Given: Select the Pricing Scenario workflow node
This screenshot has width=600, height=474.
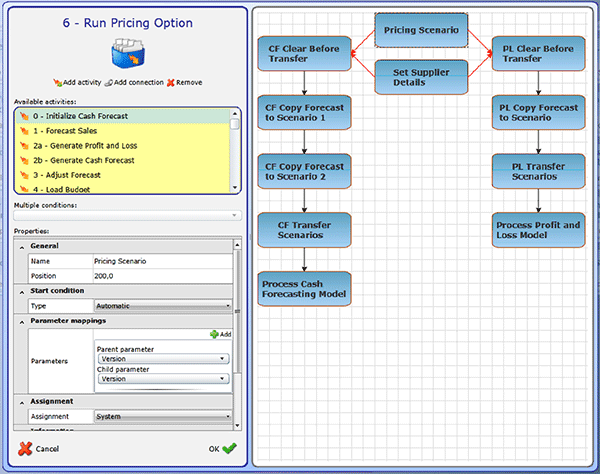Looking at the screenshot, I should [x=421, y=31].
